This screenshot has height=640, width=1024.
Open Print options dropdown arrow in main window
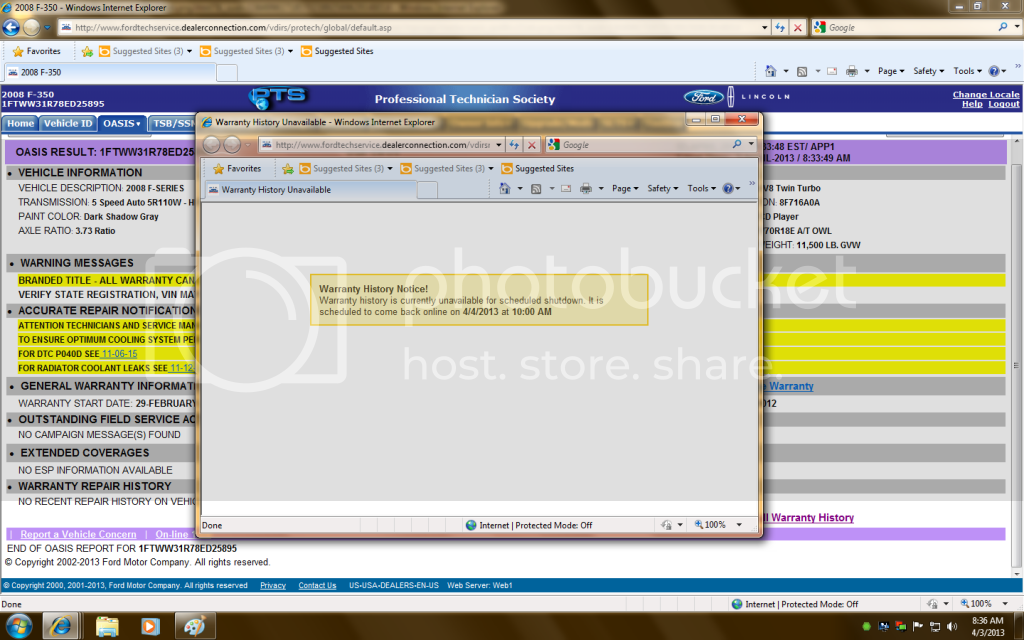point(867,71)
